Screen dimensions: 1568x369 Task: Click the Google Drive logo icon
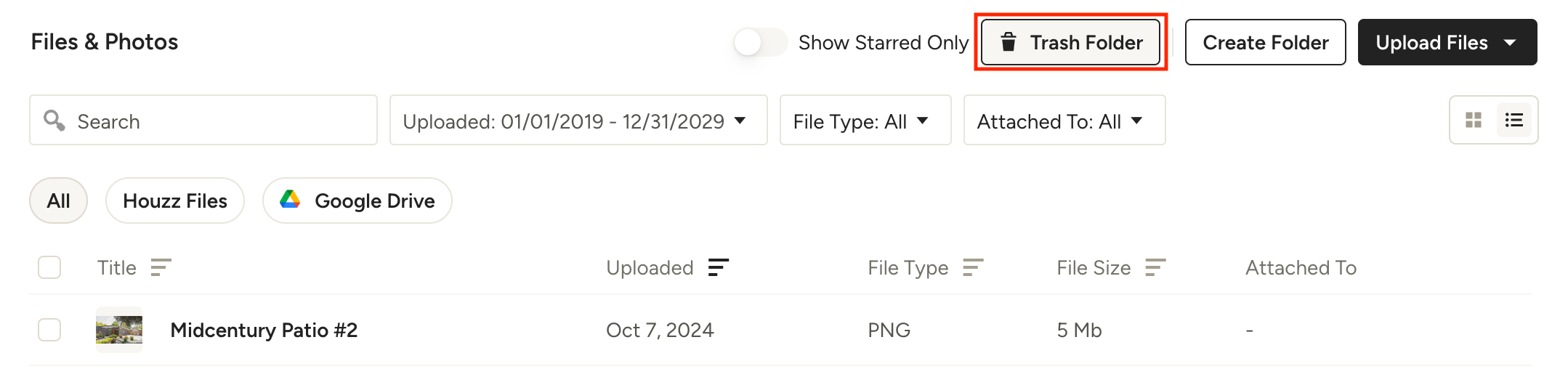point(291,200)
